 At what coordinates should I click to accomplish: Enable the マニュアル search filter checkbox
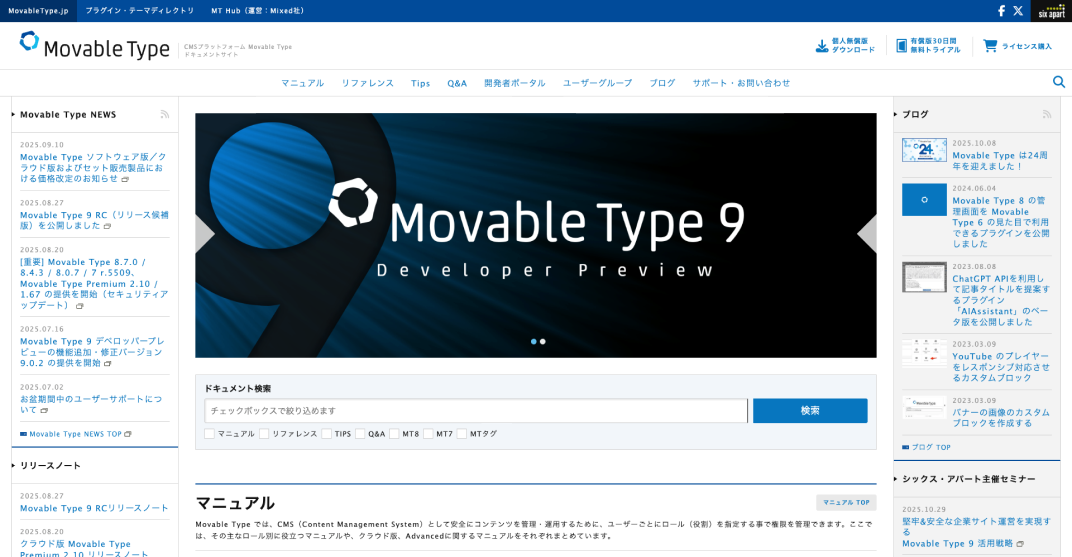point(210,434)
